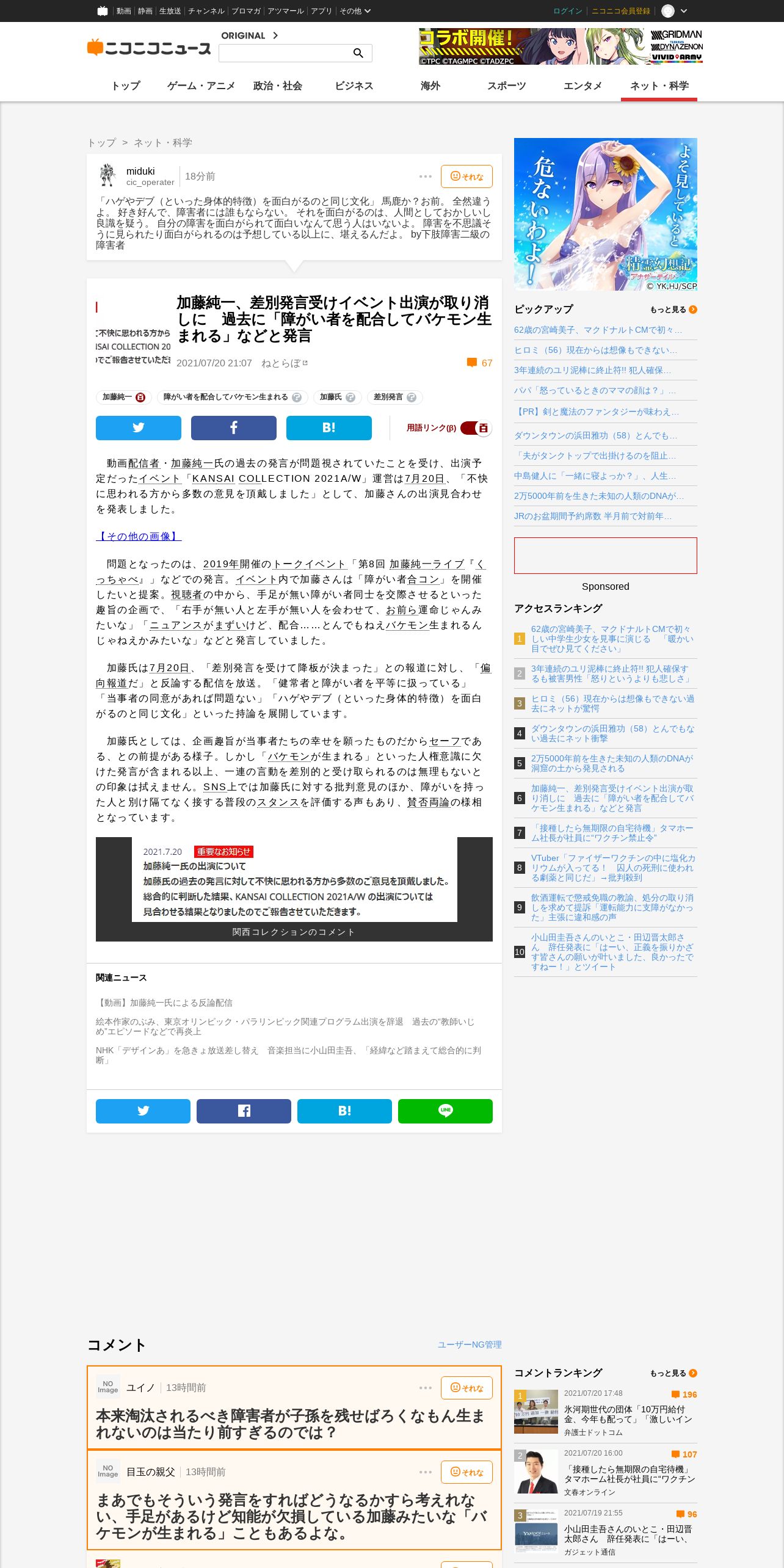This screenshot has width=784, height=1568.
Task: Open the トップ navigation tab
Action: click(126, 86)
